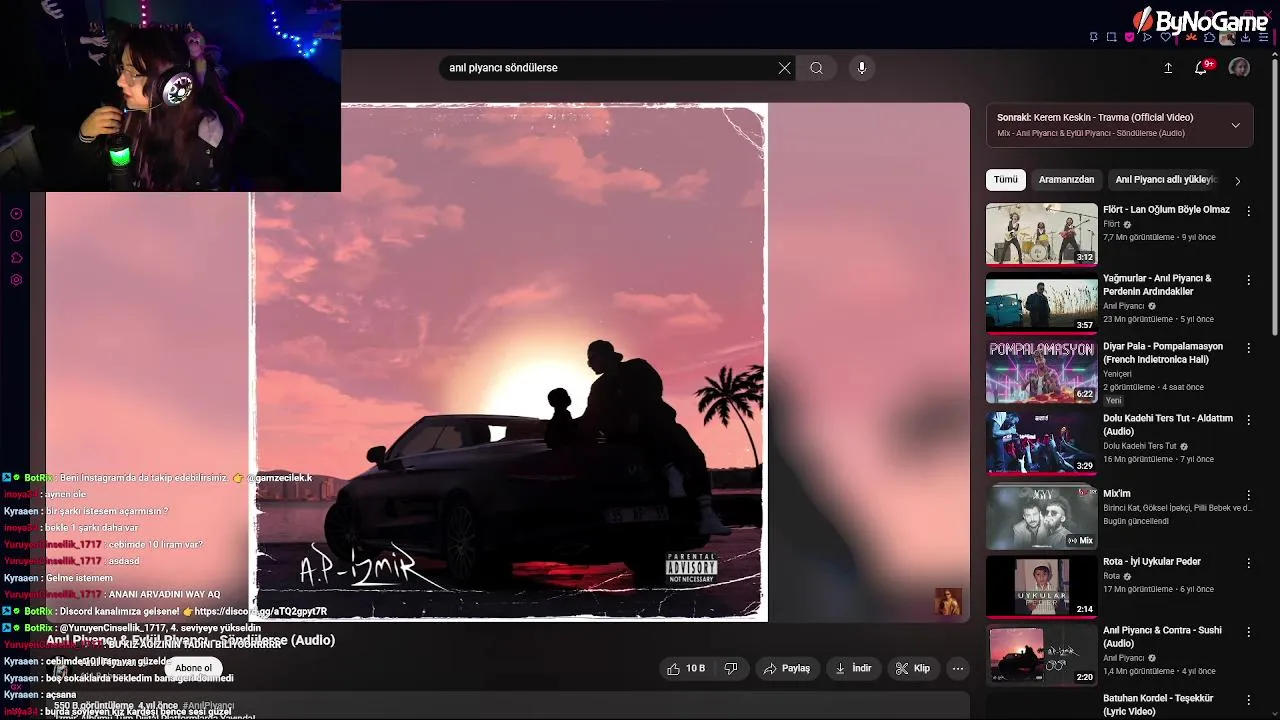The image size is (1280, 720).
Task: Select the Aramanızdan filter chip
Action: tap(1066, 180)
